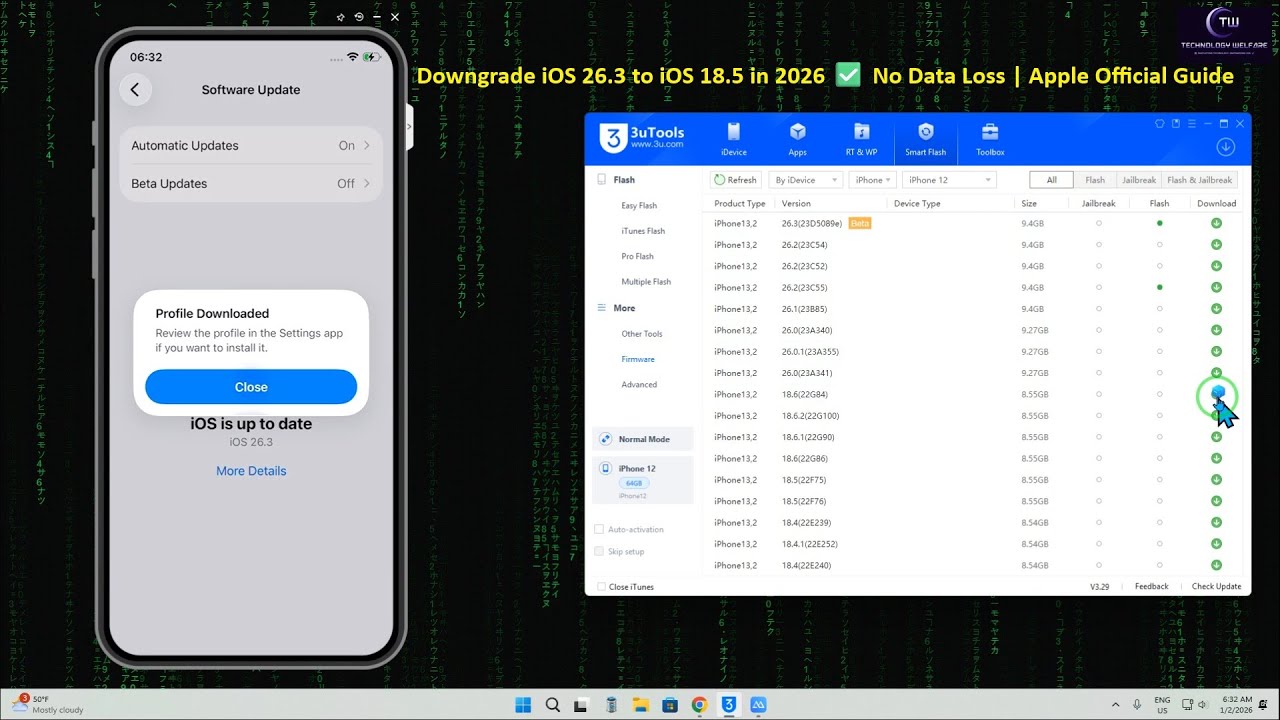
Task: Open the 3uTools download manager arrow icon
Action: click(x=1225, y=147)
